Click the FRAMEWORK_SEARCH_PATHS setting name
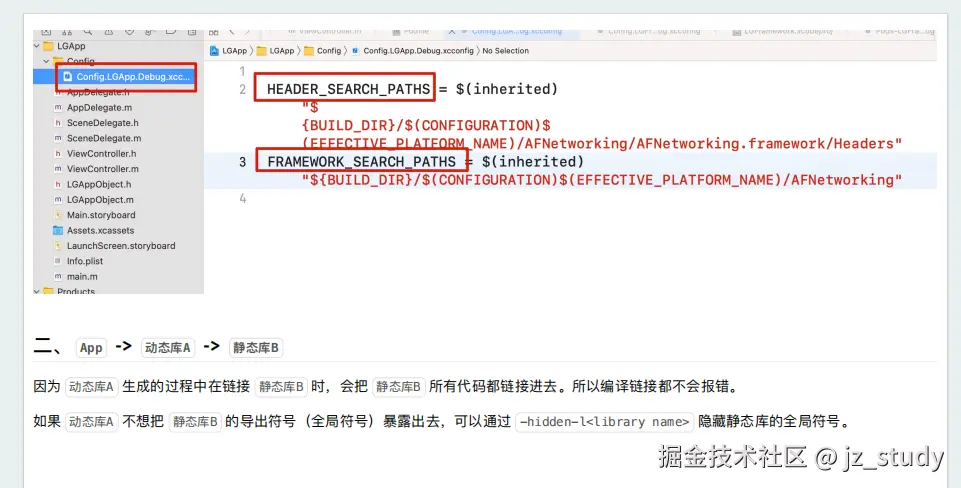The width and height of the screenshot is (961, 488). [362, 162]
